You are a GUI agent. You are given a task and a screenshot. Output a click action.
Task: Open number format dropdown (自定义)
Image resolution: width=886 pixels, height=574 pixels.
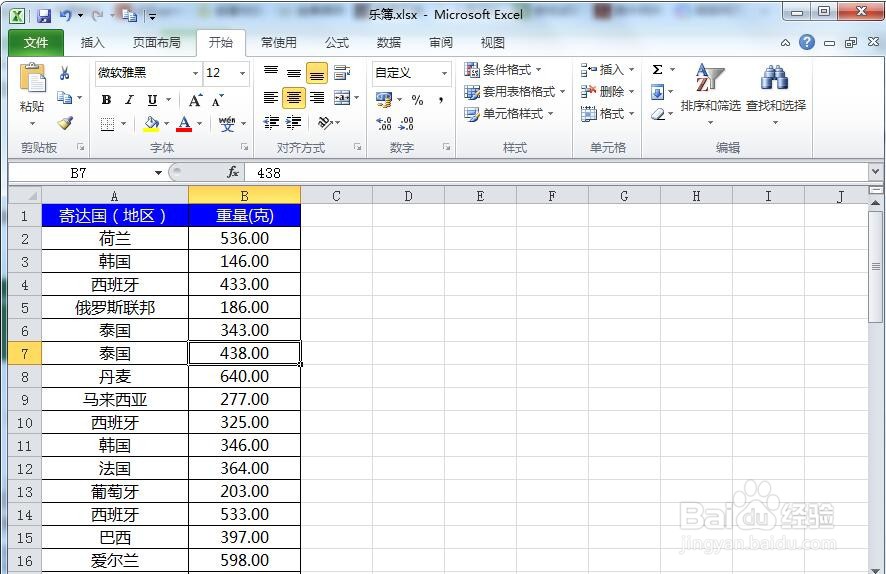click(445, 73)
